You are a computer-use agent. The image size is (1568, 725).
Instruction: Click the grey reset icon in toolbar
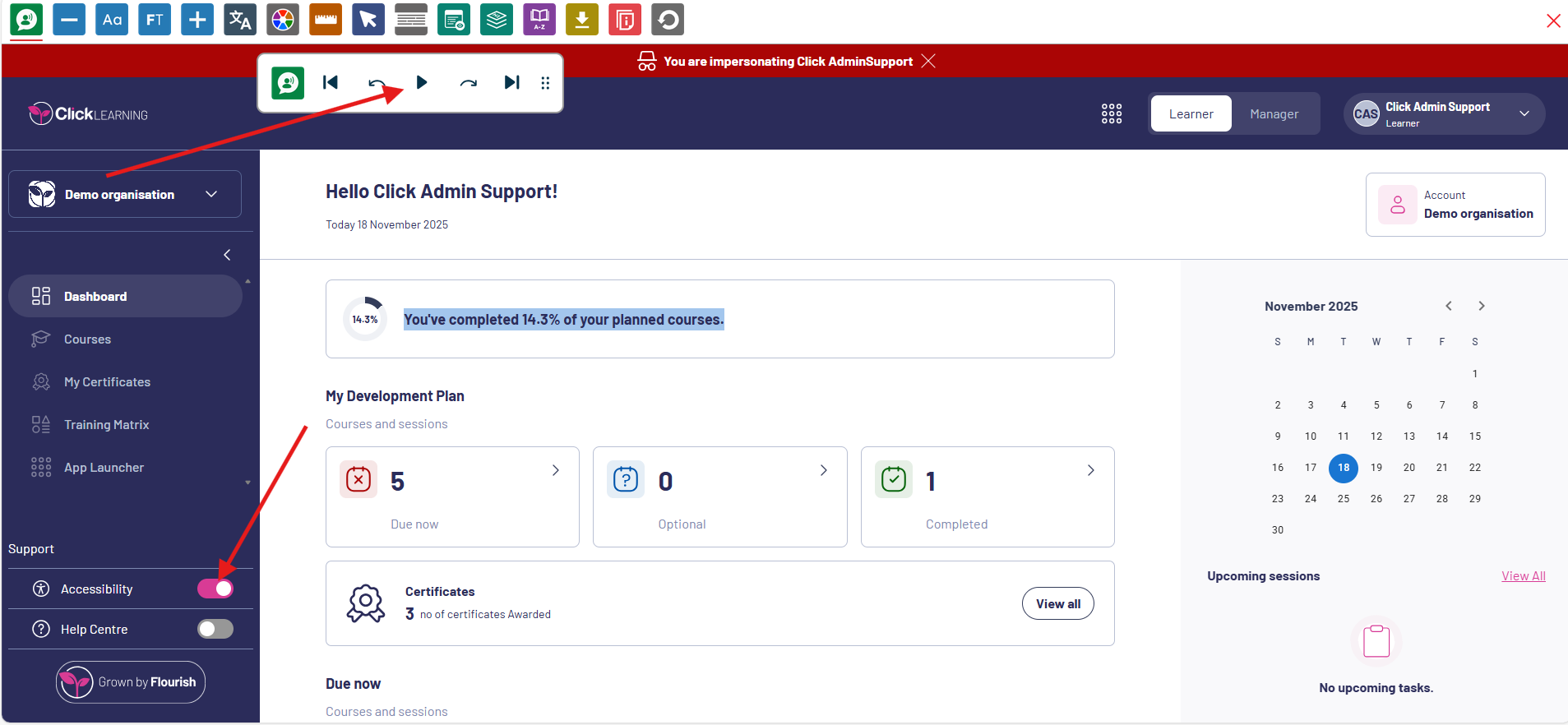[668, 20]
